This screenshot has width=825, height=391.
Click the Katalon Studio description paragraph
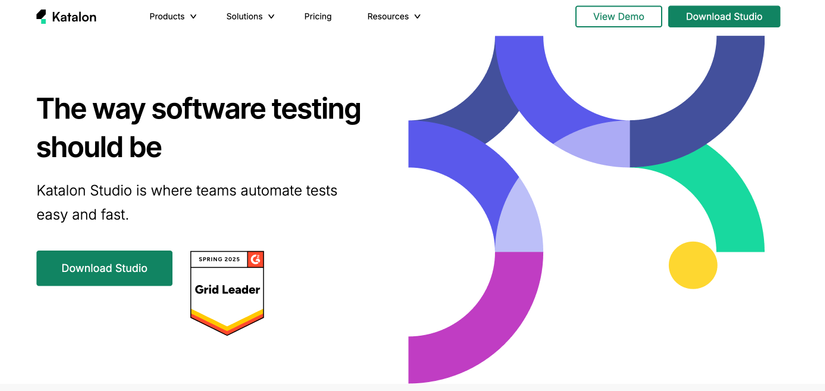(x=187, y=203)
